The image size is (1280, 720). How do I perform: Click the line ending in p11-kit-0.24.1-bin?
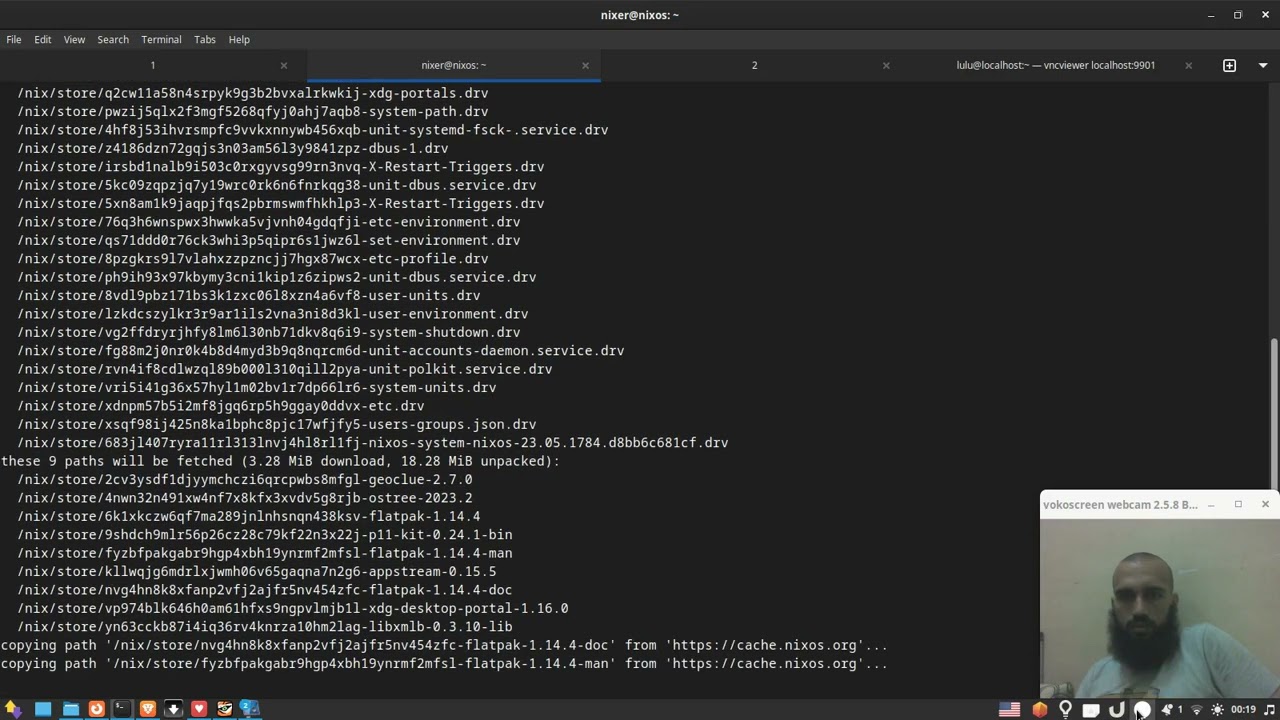tap(265, 535)
